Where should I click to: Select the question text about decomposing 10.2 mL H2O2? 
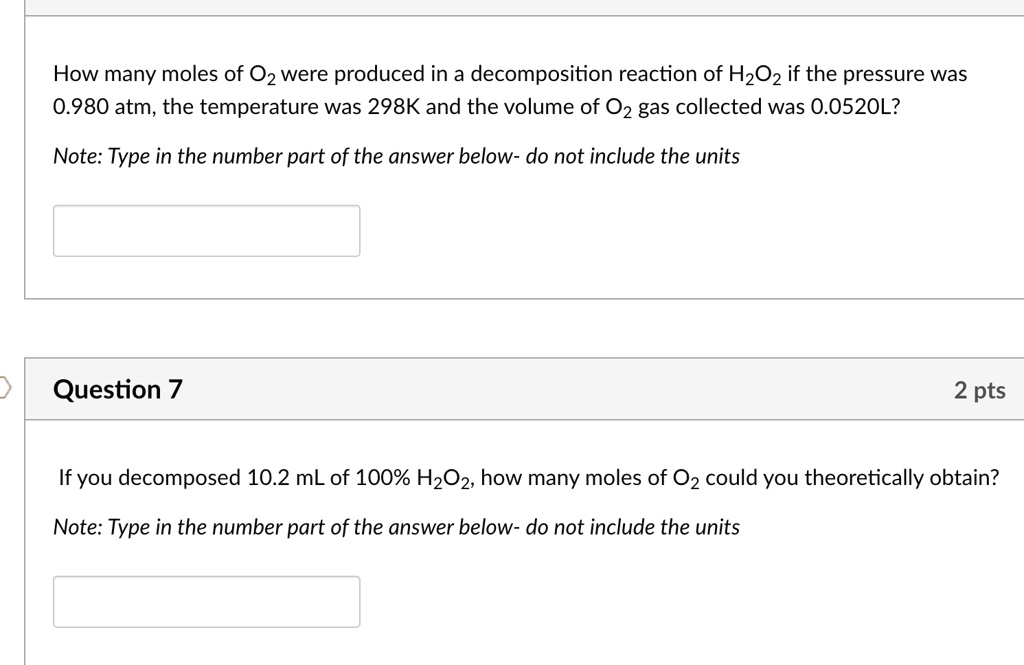pyautogui.click(x=528, y=477)
